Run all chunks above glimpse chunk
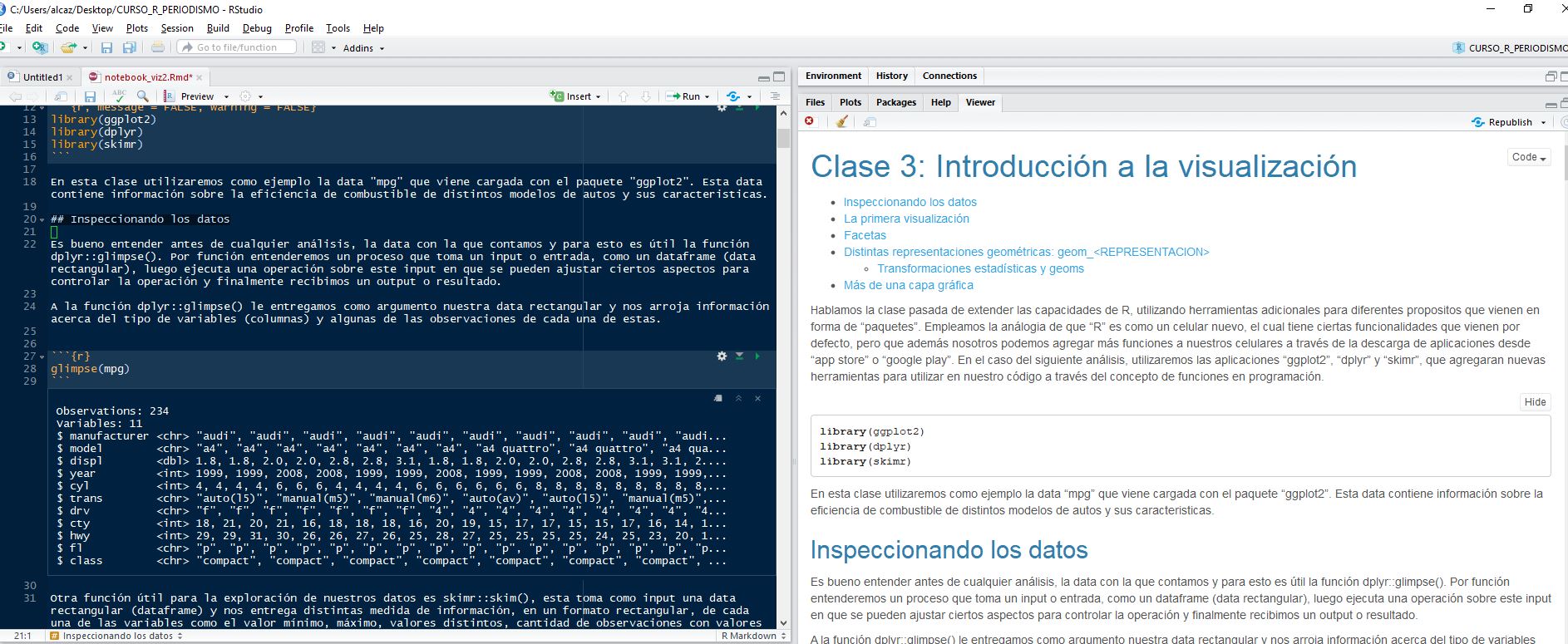 739,356
